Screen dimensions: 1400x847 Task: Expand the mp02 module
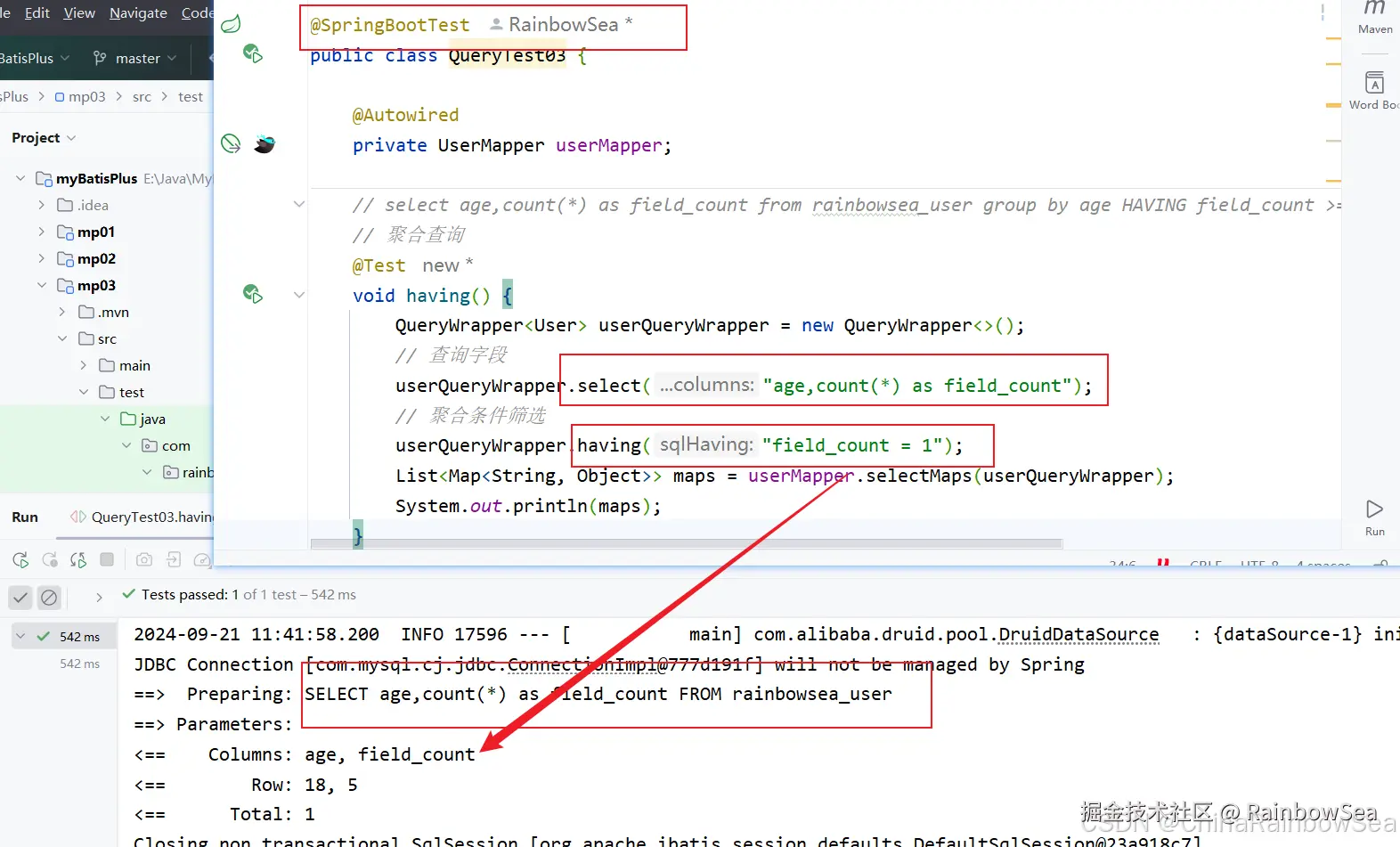pyautogui.click(x=41, y=258)
